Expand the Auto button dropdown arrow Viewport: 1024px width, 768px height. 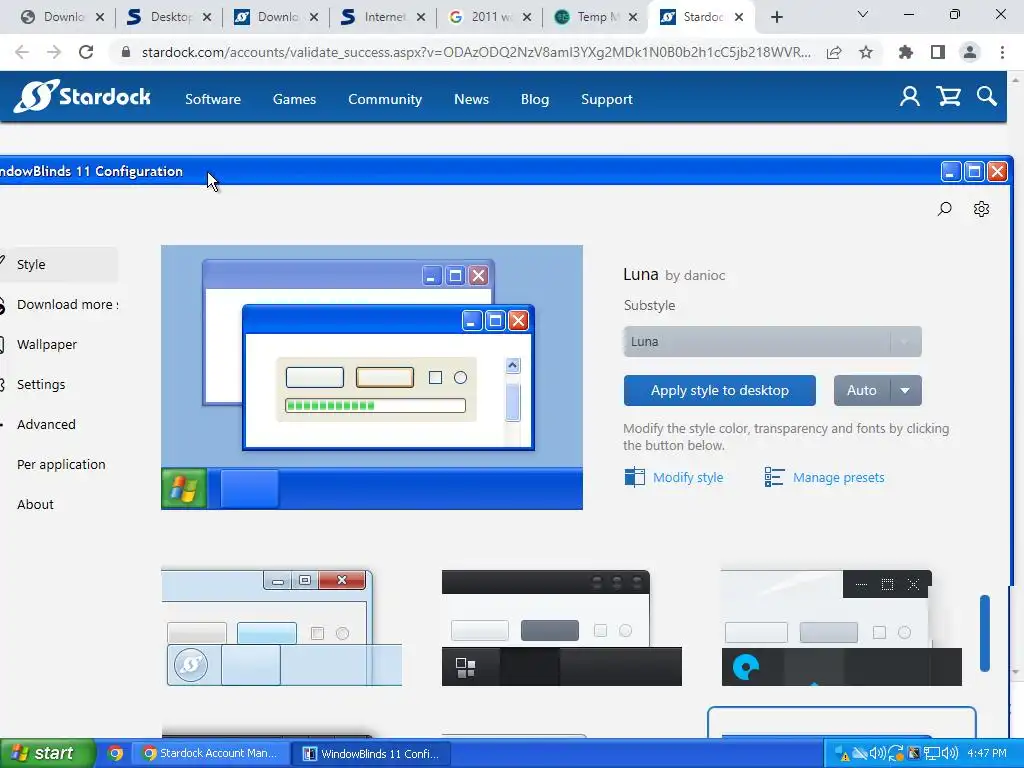pyautogui.click(x=905, y=391)
